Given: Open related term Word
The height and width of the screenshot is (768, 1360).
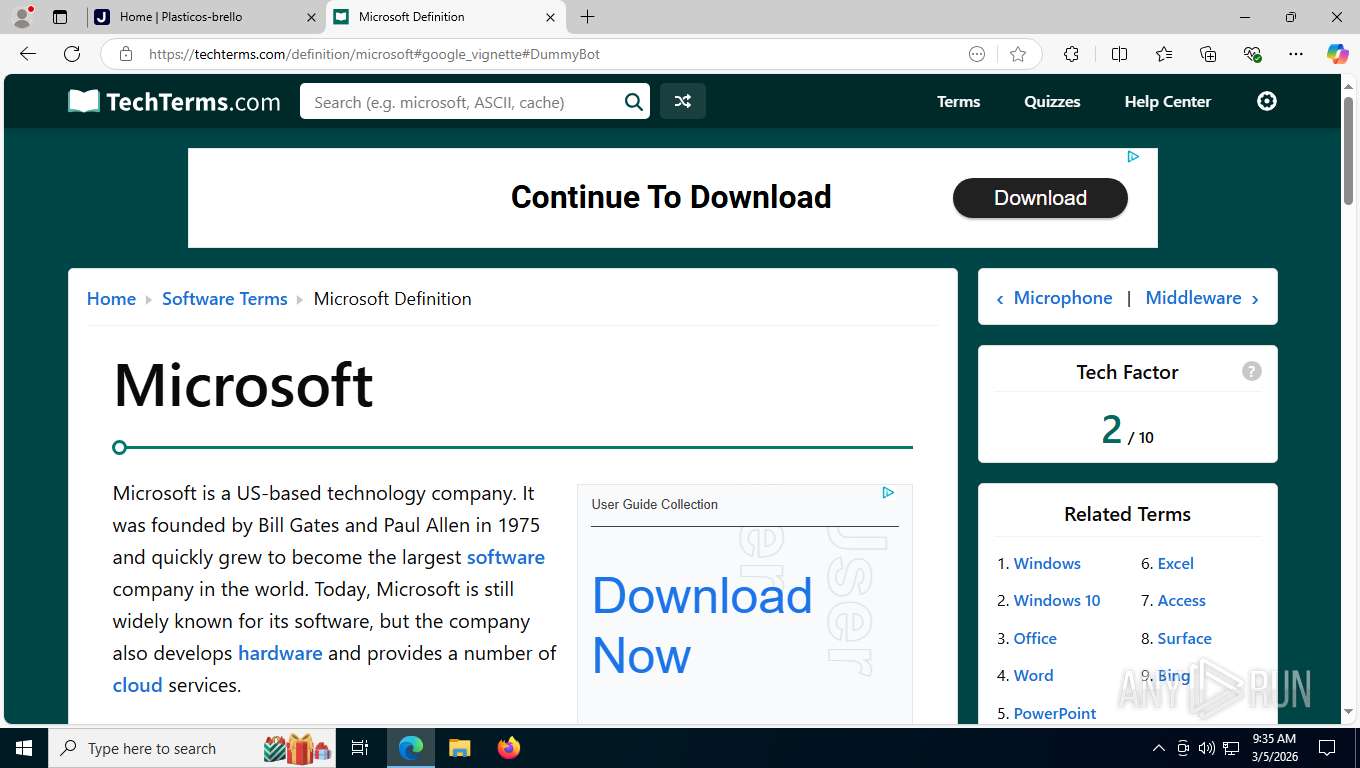Looking at the screenshot, I should [1033, 675].
